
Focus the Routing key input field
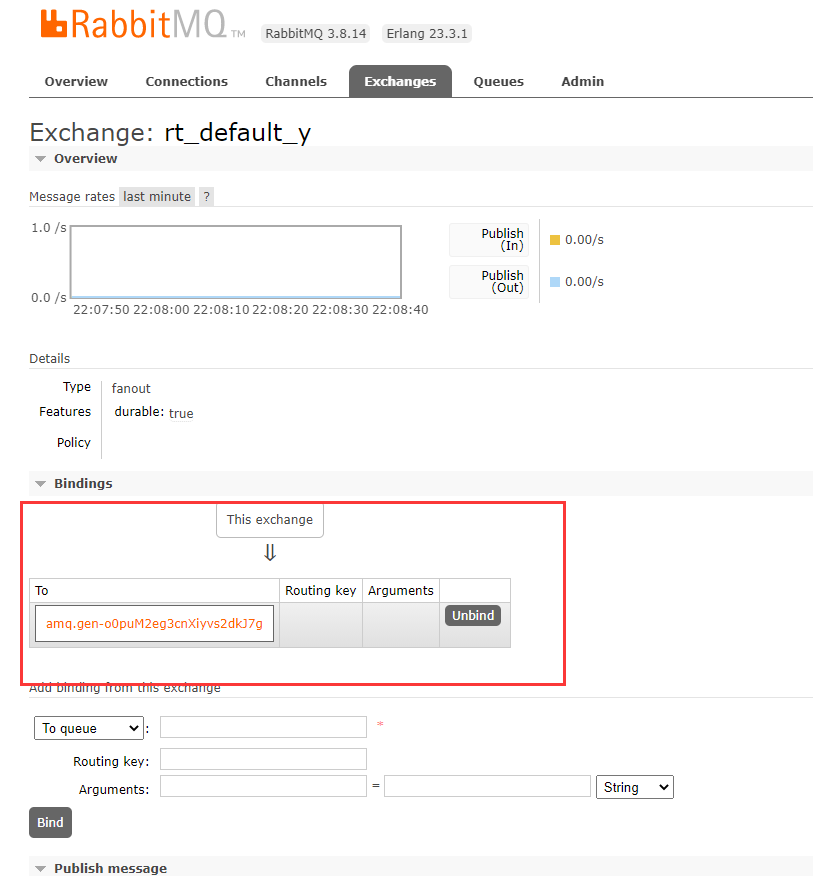(263, 759)
